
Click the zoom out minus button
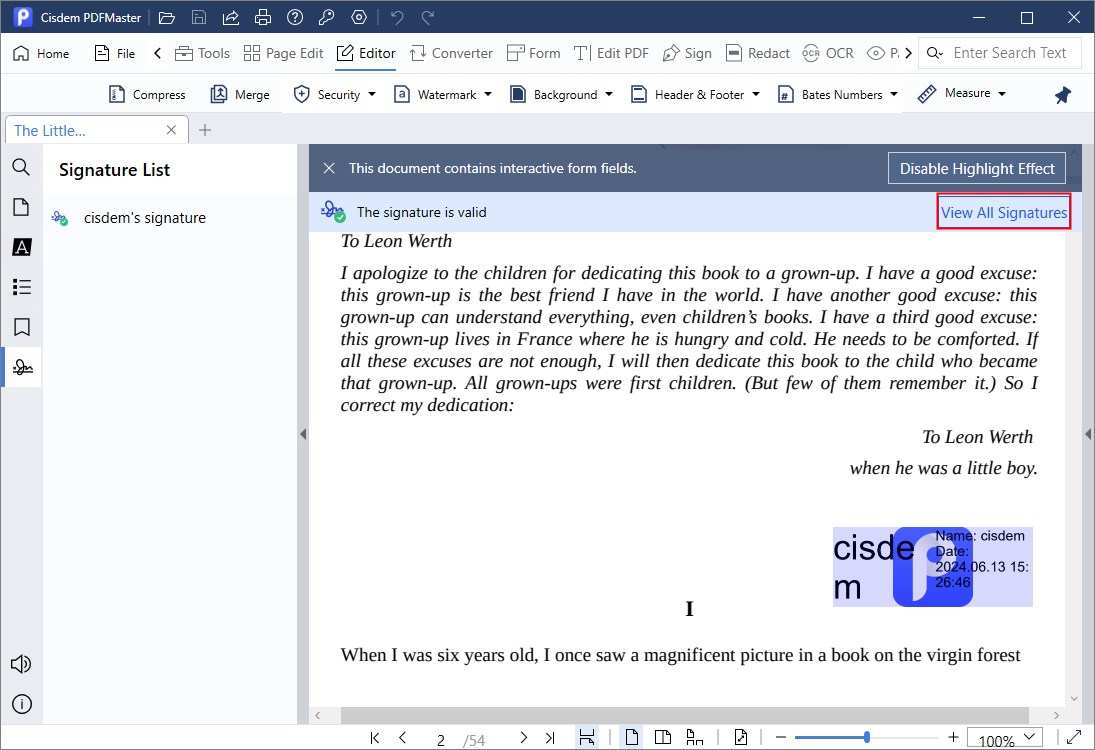[x=781, y=737]
